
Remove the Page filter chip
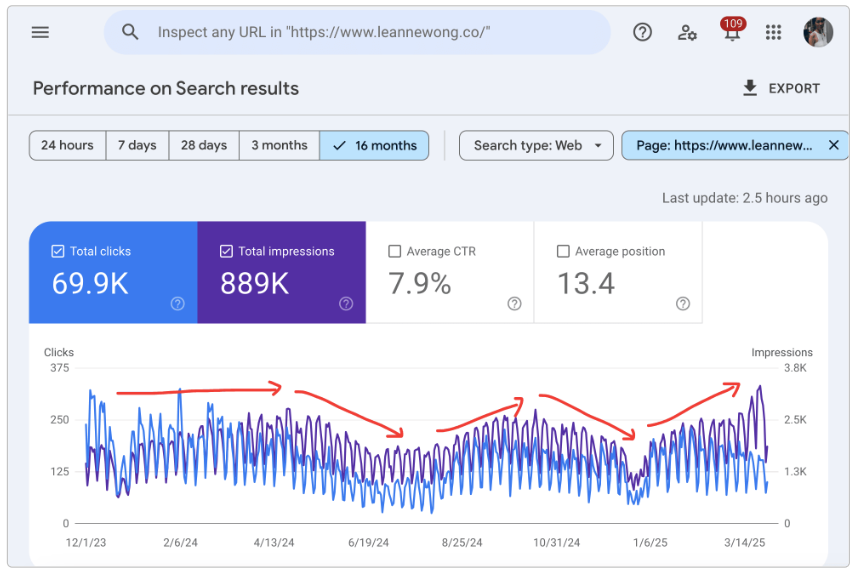coord(833,146)
